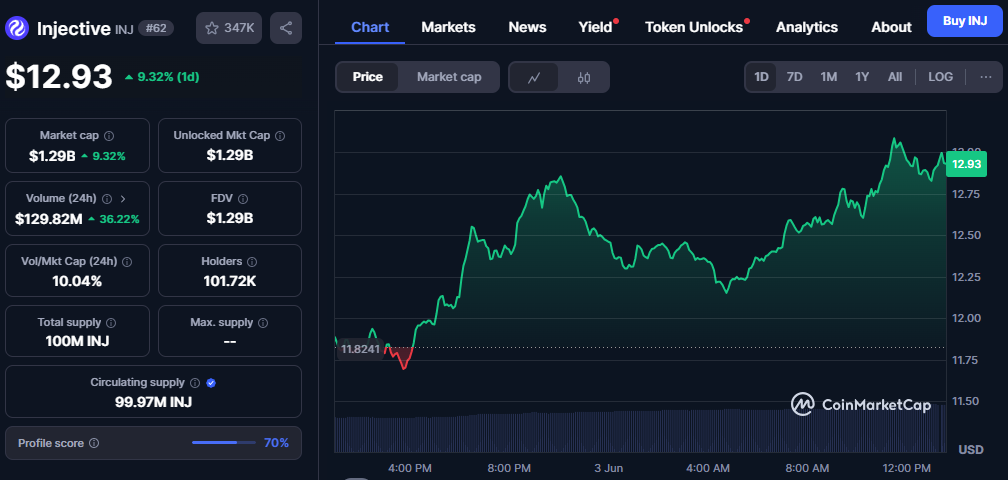Set chart range to All

tap(895, 77)
